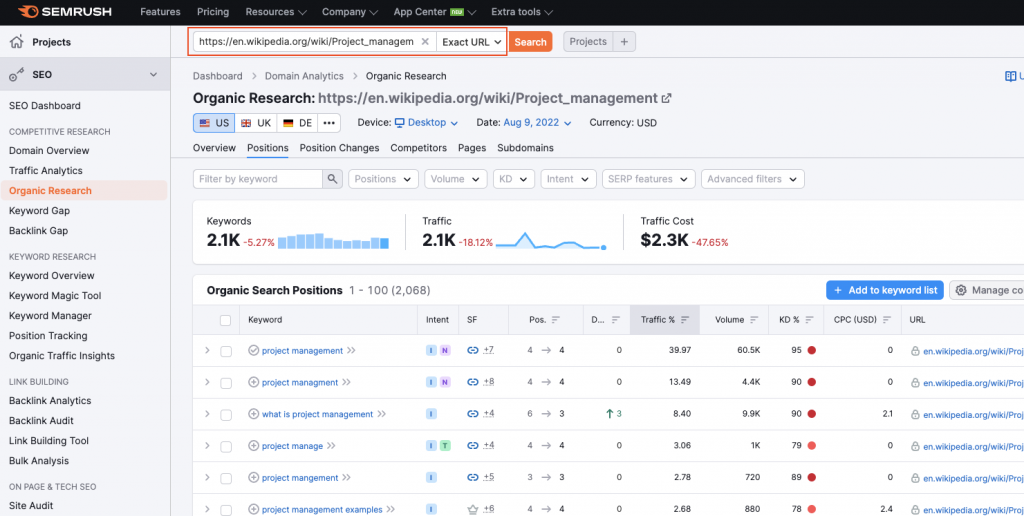
Task: Click crown SF icon in 'project management examples' row
Action: [473, 509]
